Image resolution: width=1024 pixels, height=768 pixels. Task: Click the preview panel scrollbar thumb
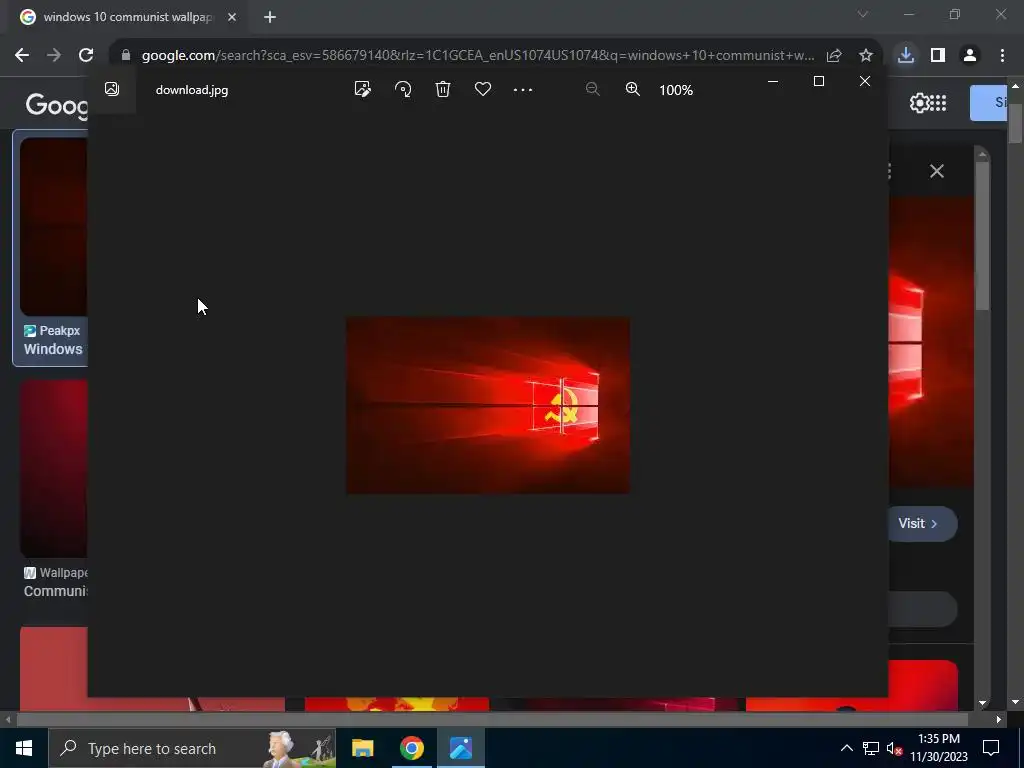click(982, 235)
